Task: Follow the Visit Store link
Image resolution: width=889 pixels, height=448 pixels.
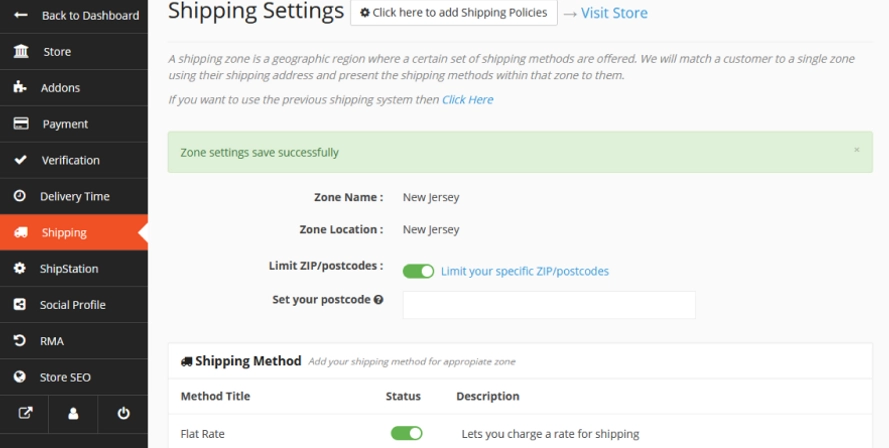Action: (x=614, y=12)
